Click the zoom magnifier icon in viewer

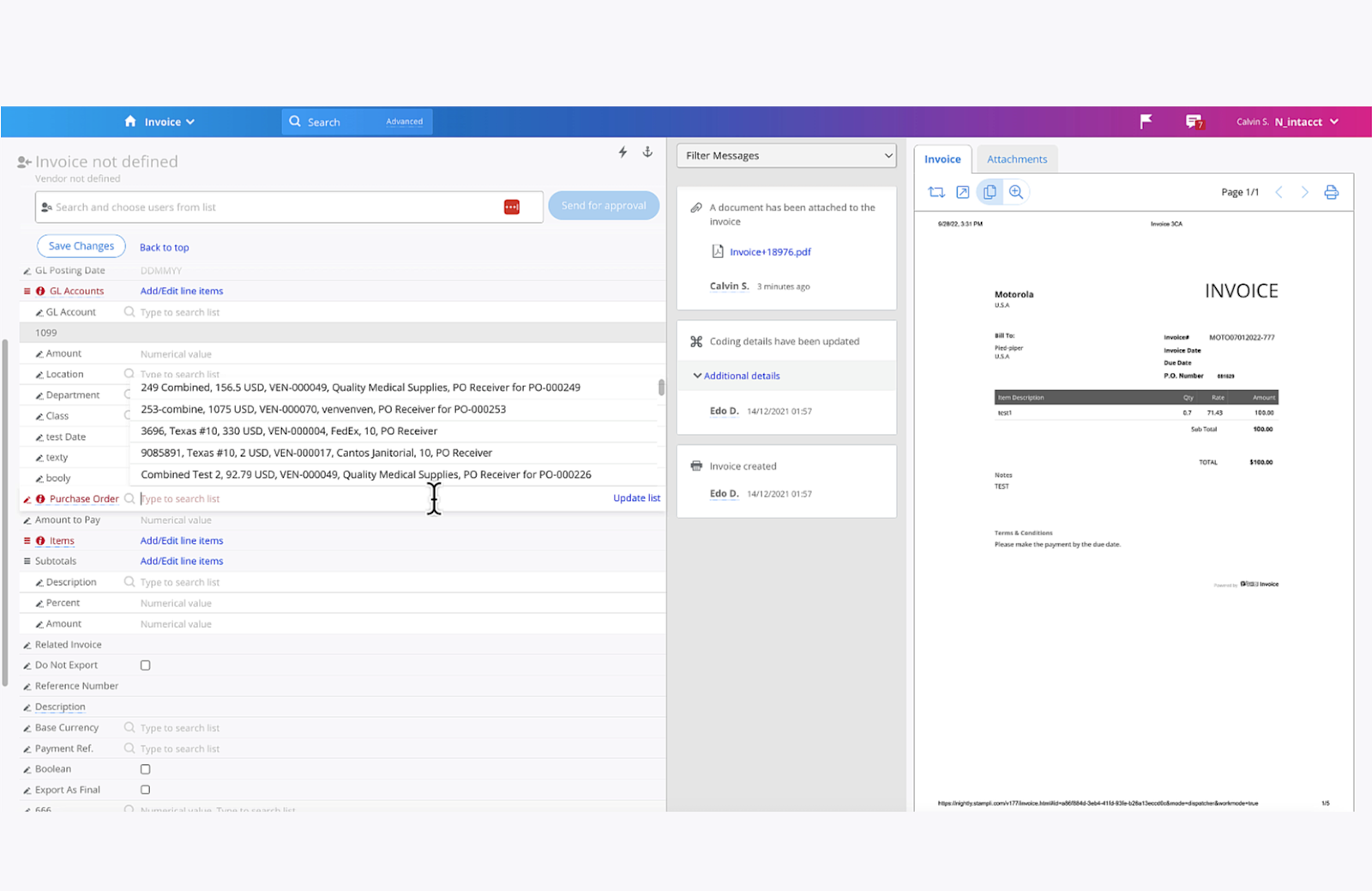coord(1016,192)
